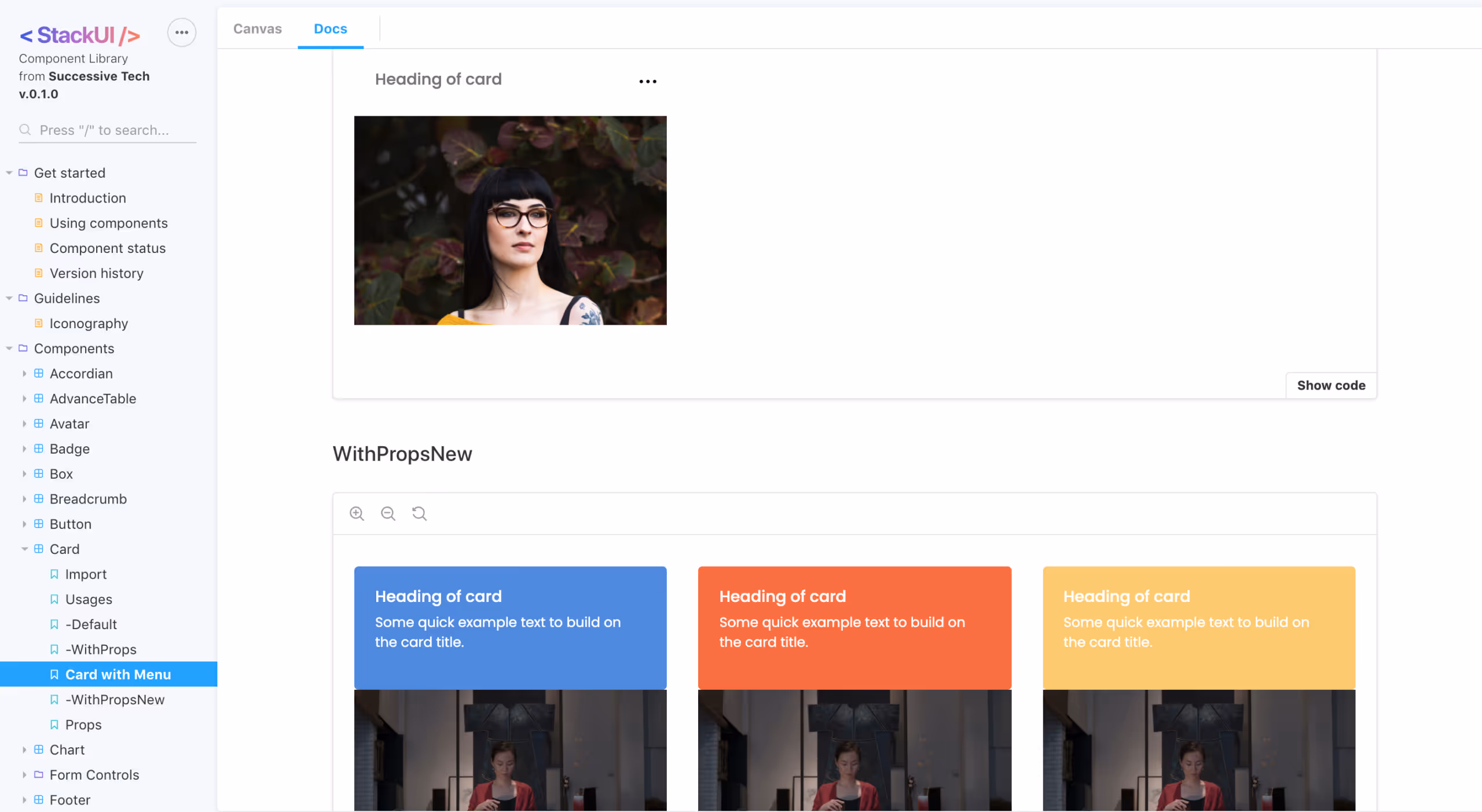Screen dimensions: 1482x812
Task: Expand the Form Controls section
Action: (x=24, y=774)
